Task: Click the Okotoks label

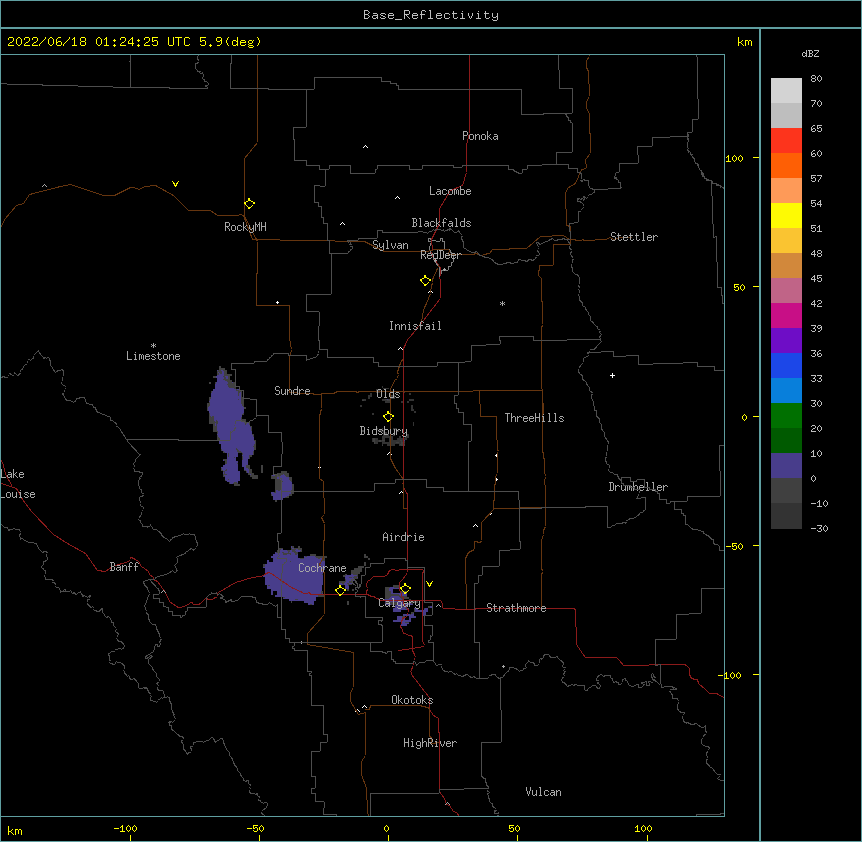Action: 412,700
